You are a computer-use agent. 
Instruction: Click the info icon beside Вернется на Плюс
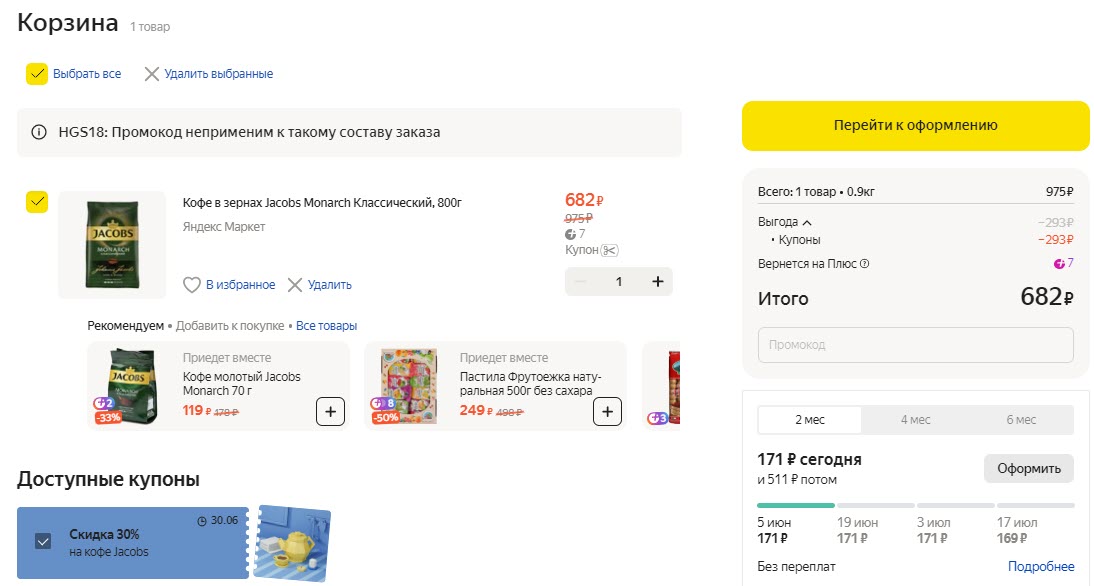point(865,264)
